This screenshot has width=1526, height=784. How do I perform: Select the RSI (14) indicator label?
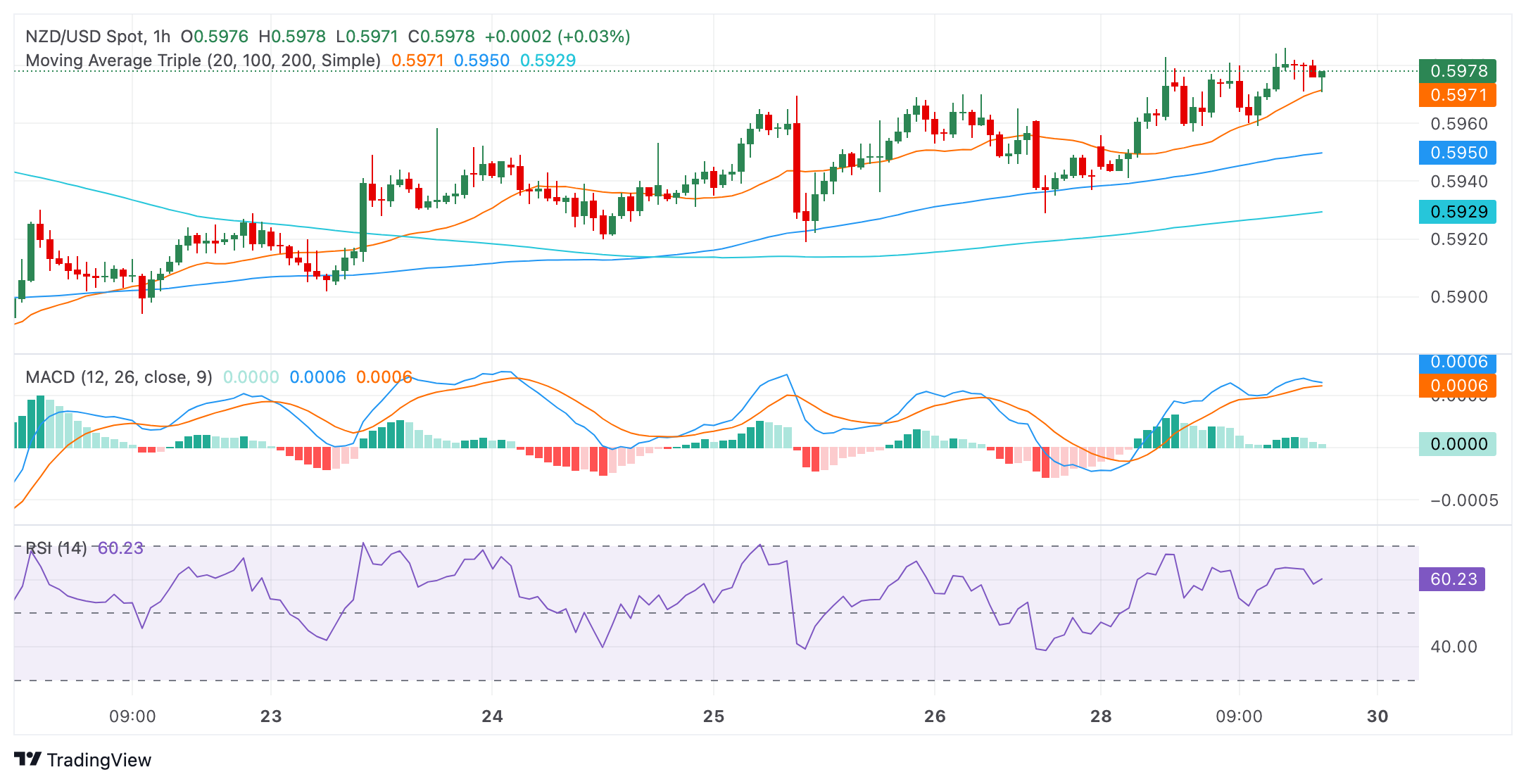pyautogui.click(x=56, y=548)
